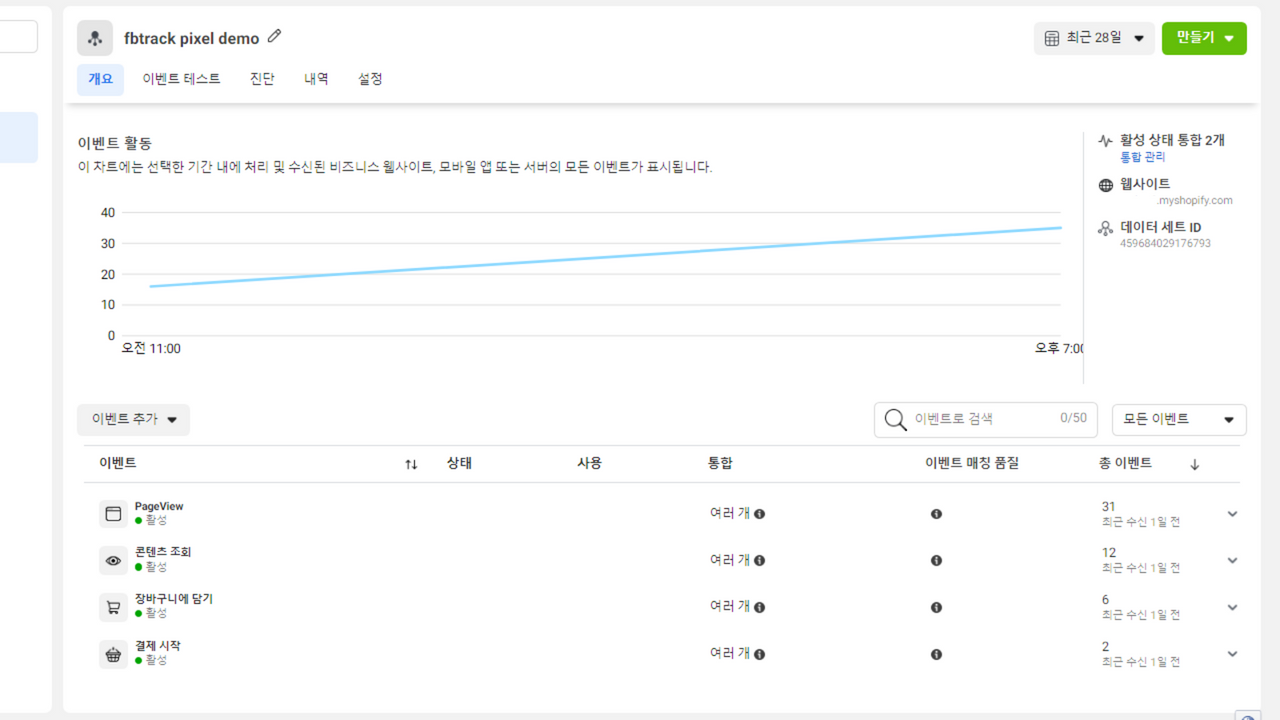Click the calendar icon in date range
The width and height of the screenshot is (1280, 720).
1052,38
